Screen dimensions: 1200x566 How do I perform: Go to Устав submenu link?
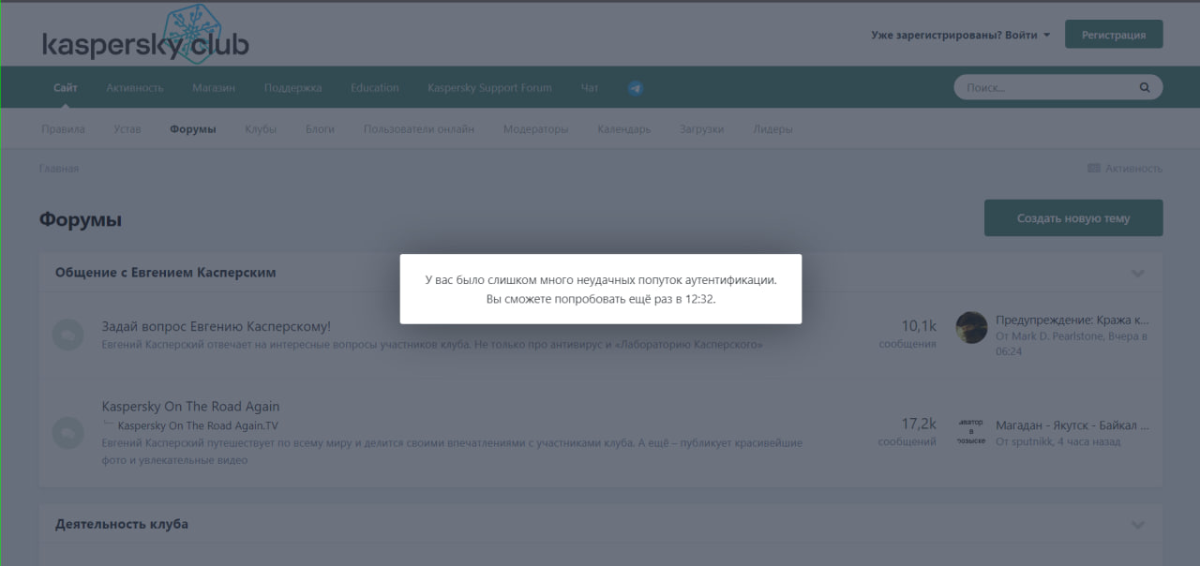127,129
